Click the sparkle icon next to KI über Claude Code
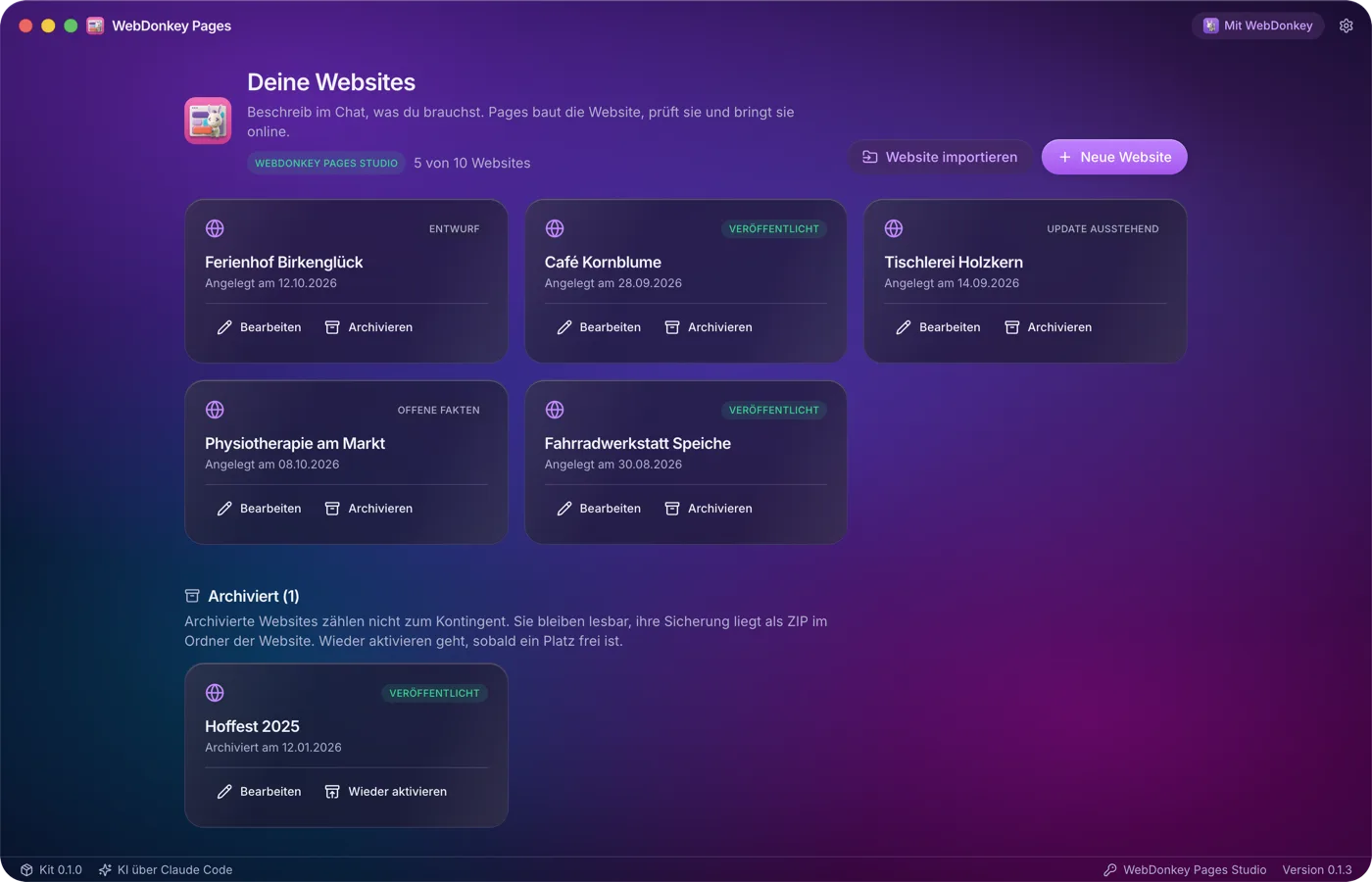Viewport: 1372px width, 882px height. click(105, 870)
